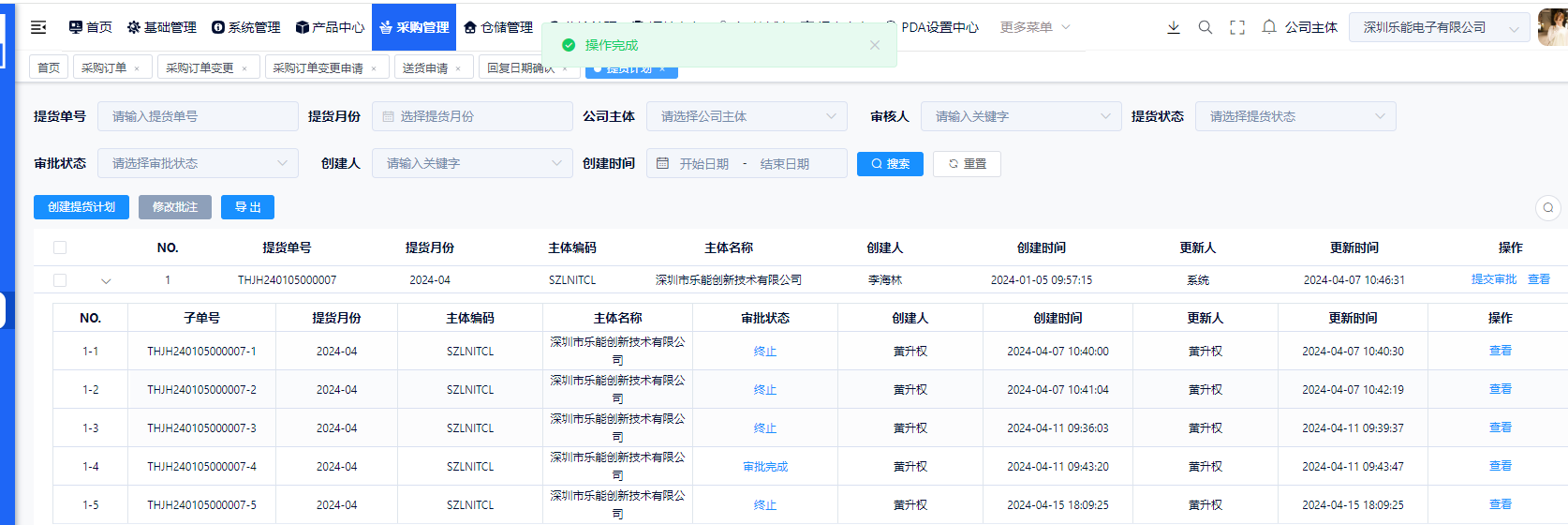The image size is (1568, 525).
Task: Select cell THJH240105000007-4
Action: click(x=201, y=467)
